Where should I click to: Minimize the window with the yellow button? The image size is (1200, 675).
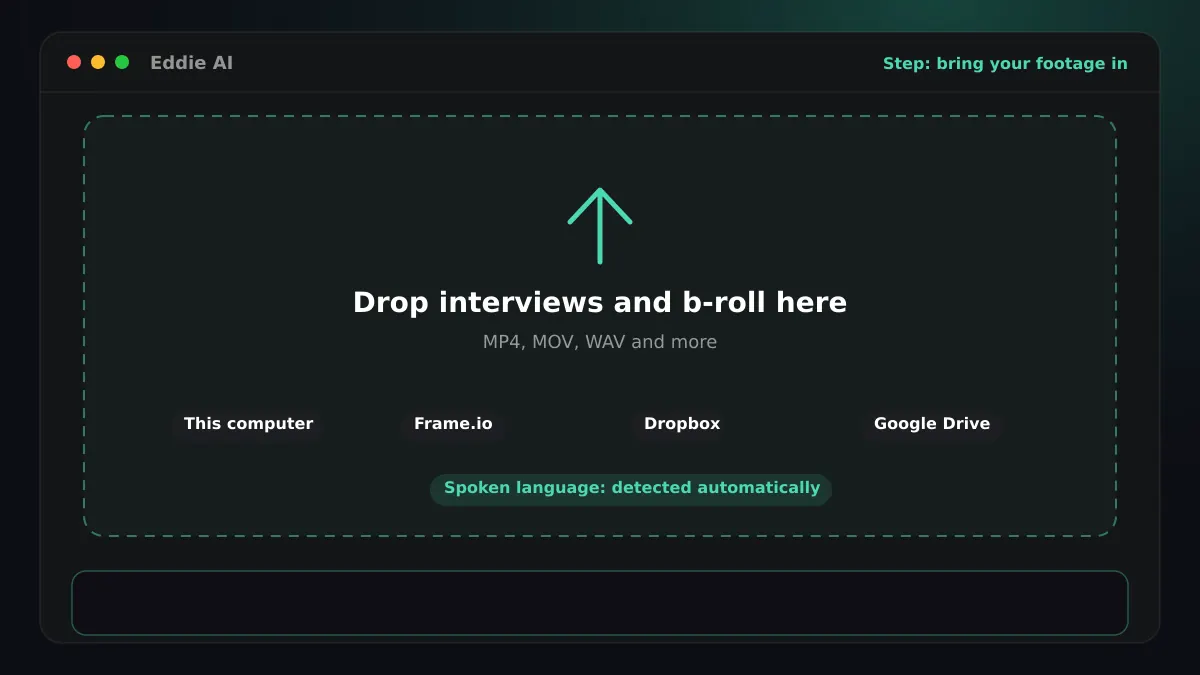click(98, 62)
